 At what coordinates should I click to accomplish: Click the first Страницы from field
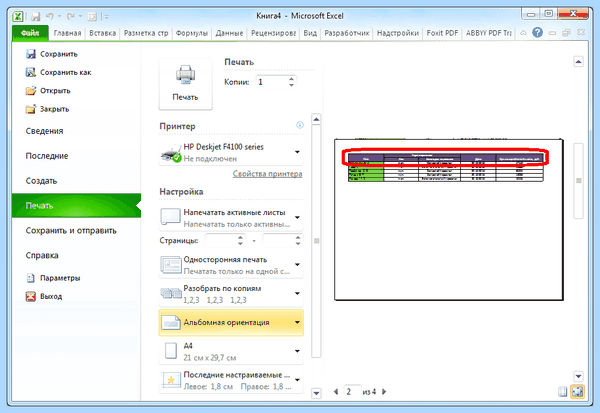point(222,240)
